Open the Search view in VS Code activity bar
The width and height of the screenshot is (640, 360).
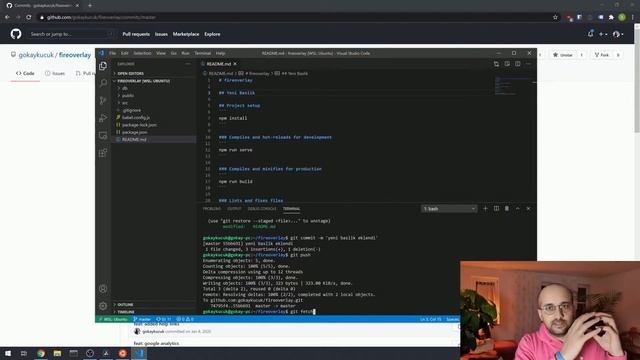pyautogui.click(x=103, y=83)
